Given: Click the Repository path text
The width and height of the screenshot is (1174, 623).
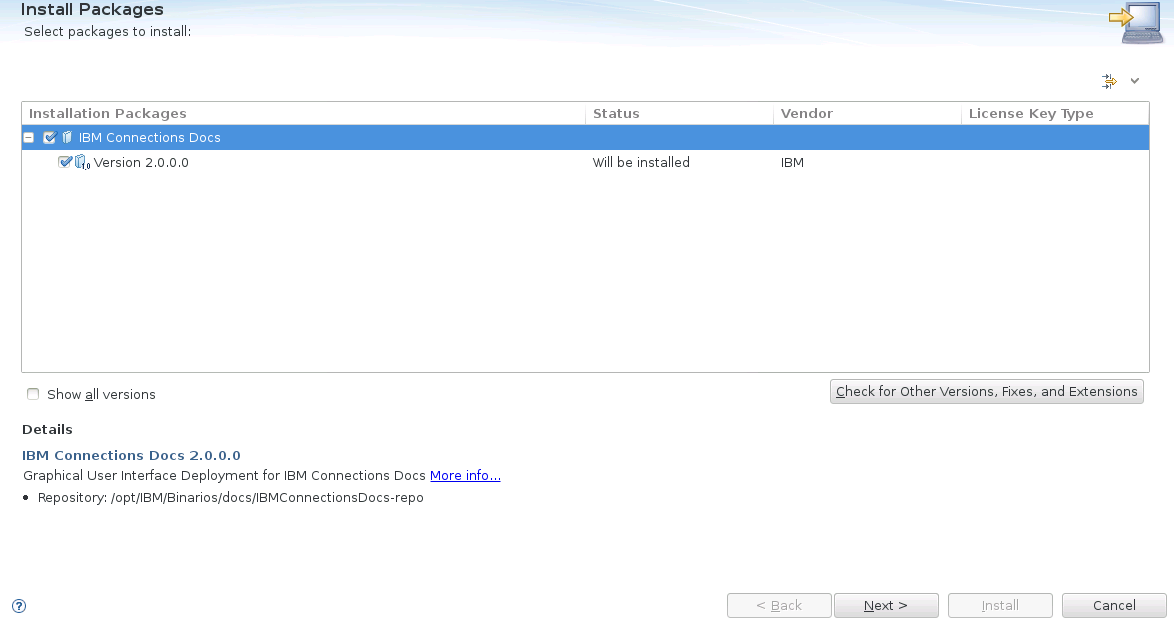Looking at the screenshot, I should (x=231, y=498).
